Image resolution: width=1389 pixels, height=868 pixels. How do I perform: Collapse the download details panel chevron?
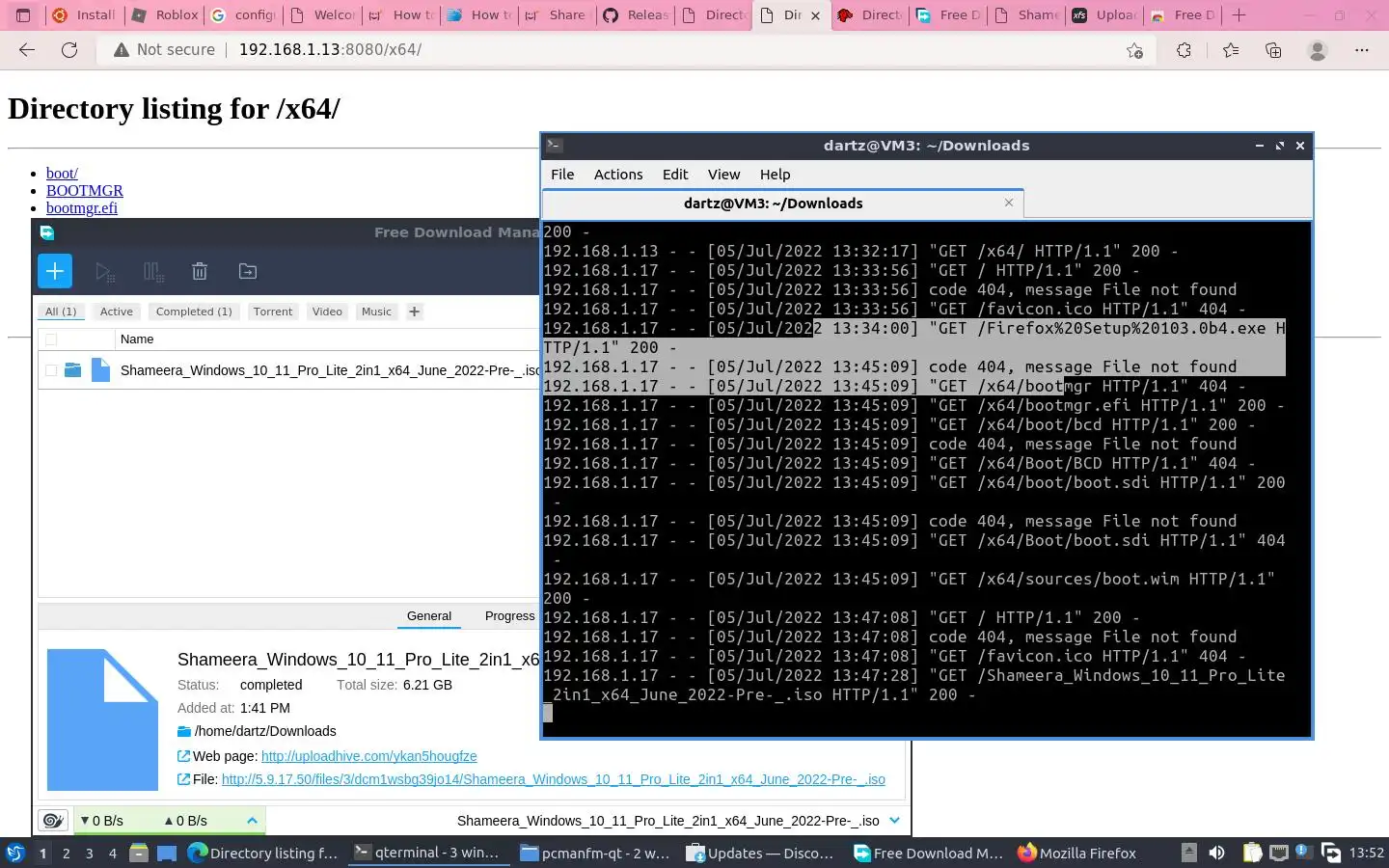click(x=894, y=821)
